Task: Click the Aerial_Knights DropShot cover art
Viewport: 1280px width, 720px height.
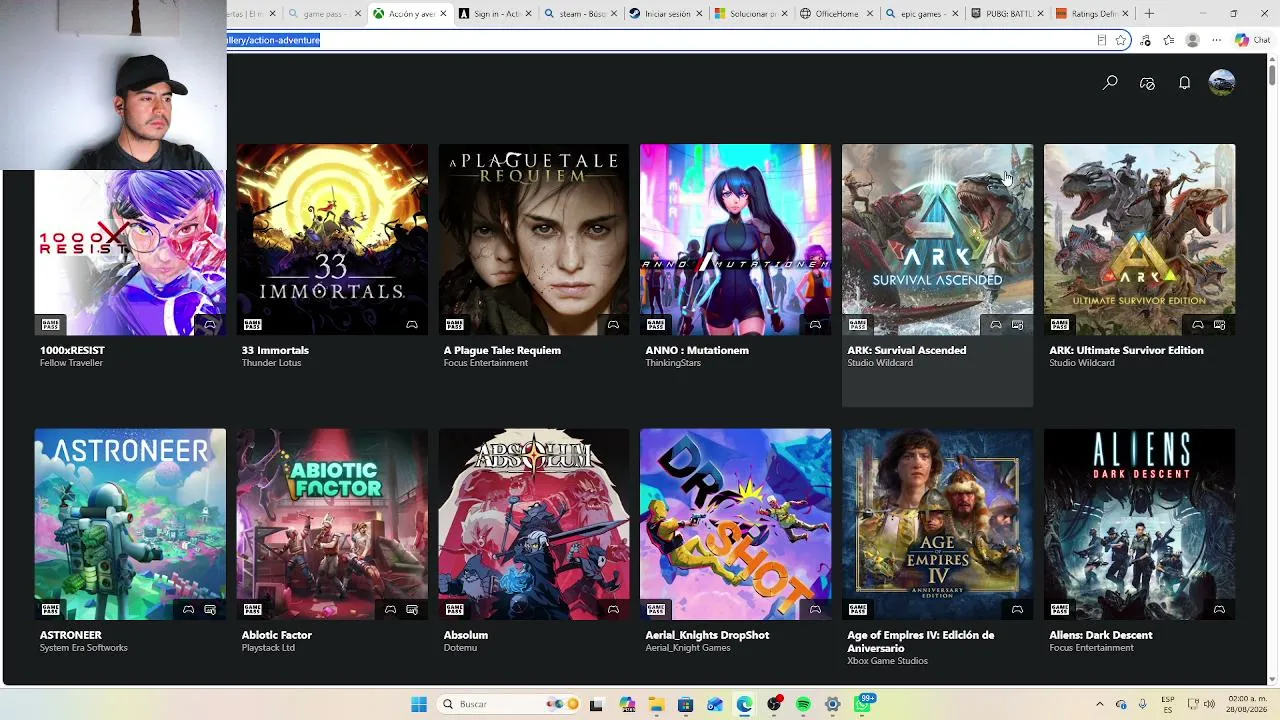Action: point(735,524)
